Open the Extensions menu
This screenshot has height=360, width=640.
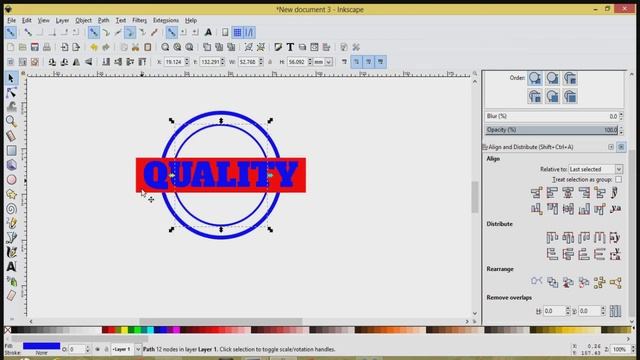[166, 20]
